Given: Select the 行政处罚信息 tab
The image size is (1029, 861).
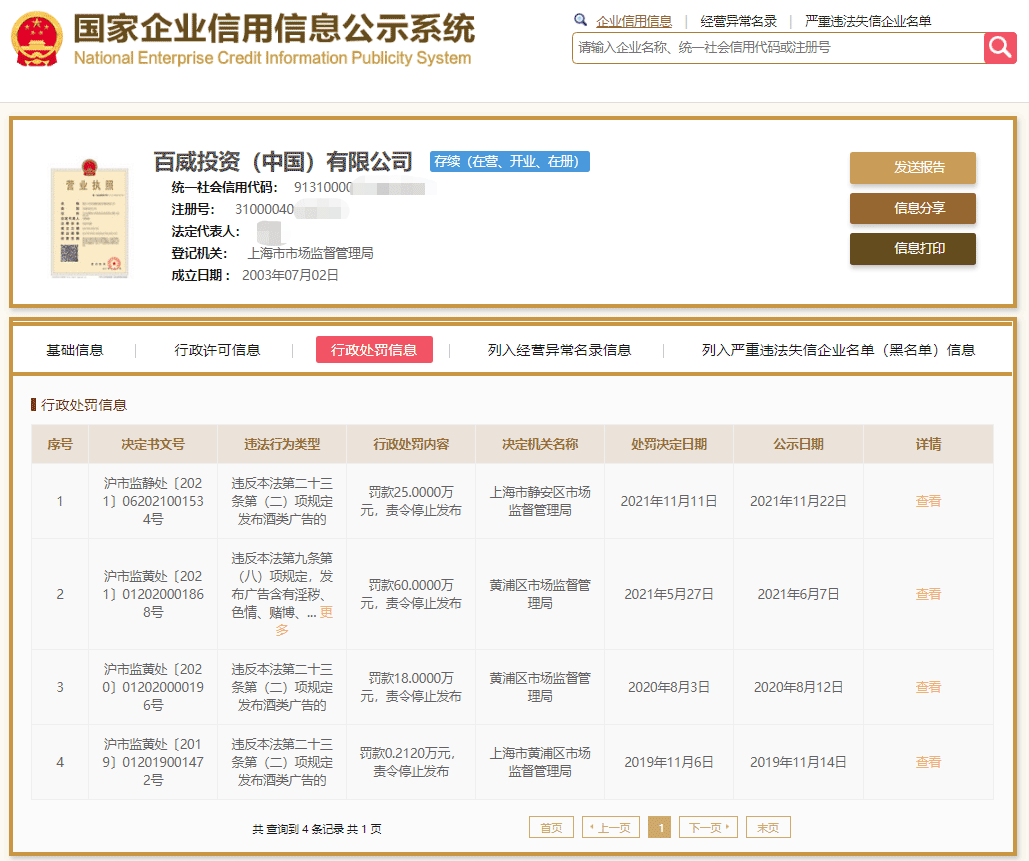Looking at the screenshot, I should point(374,350).
